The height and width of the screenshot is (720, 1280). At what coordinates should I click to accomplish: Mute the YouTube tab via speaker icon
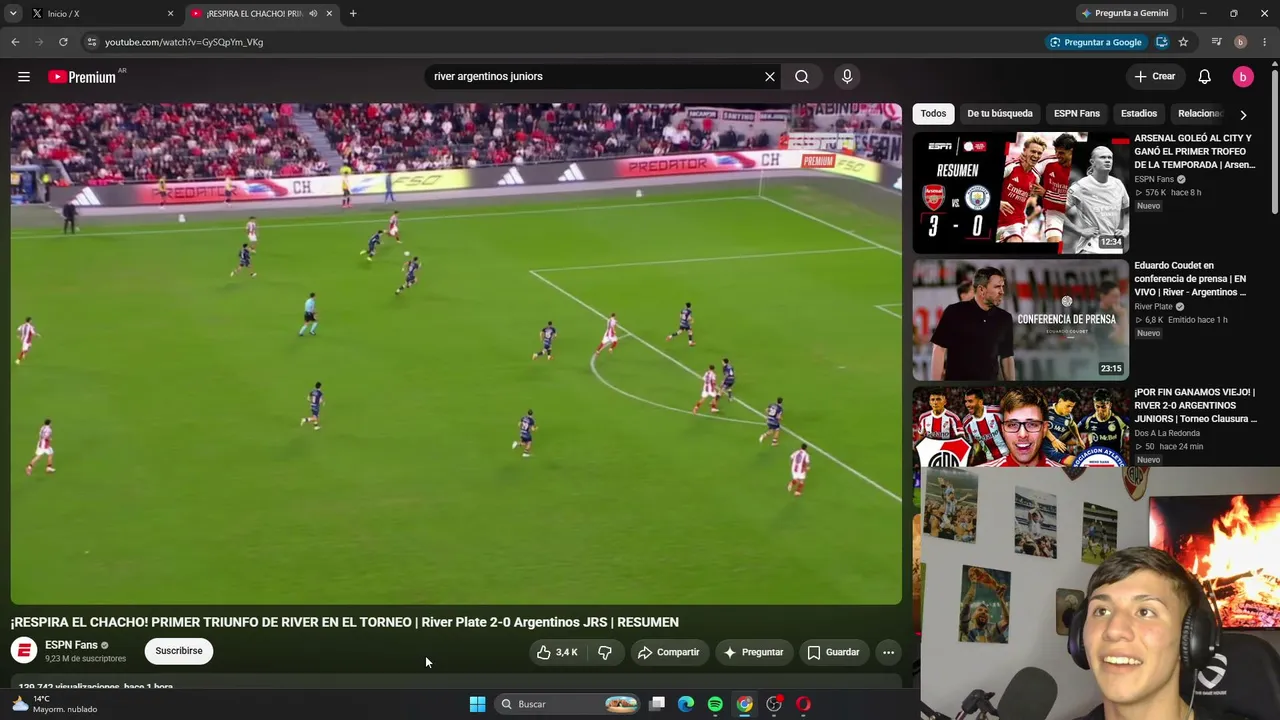click(x=313, y=14)
